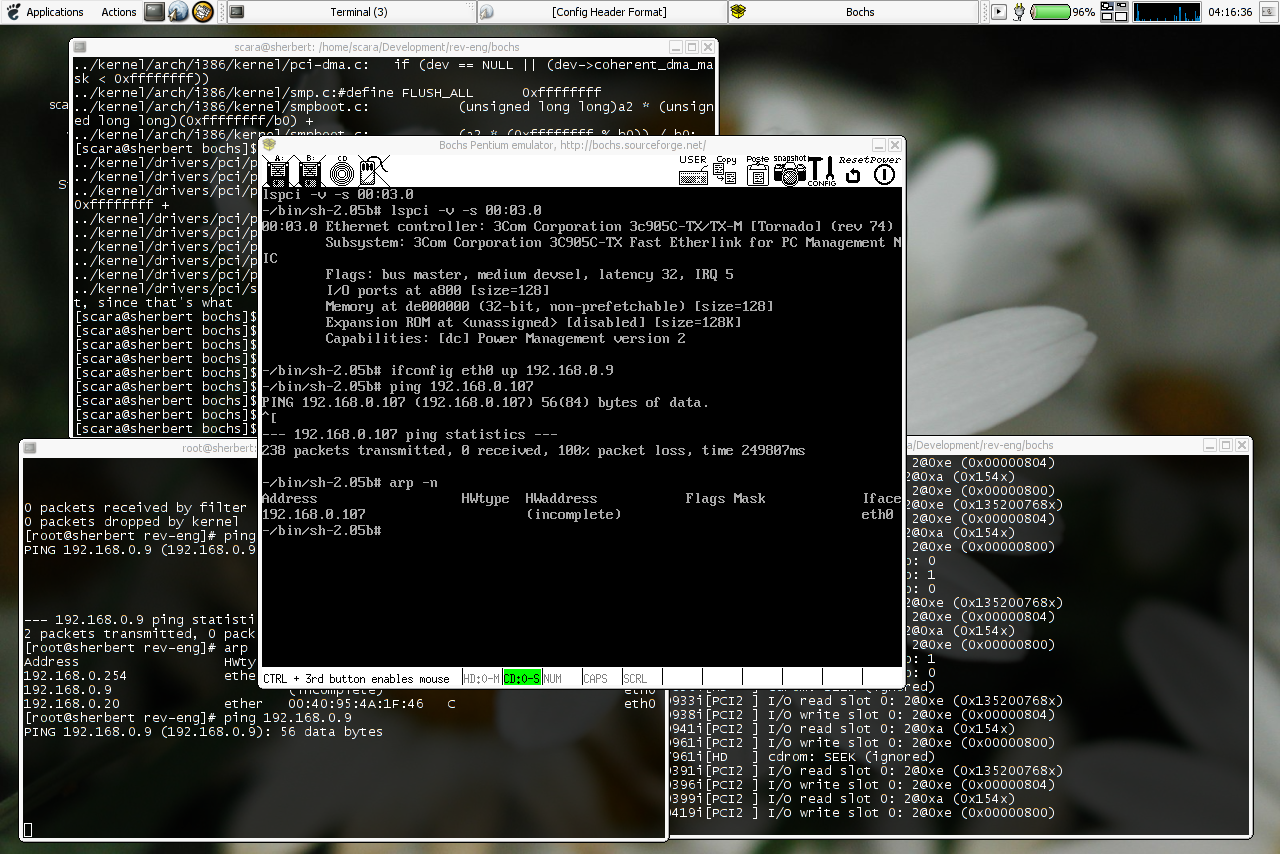
Task: Click the Development/rev-eng/bochs log window title
Action: (978, 445)
